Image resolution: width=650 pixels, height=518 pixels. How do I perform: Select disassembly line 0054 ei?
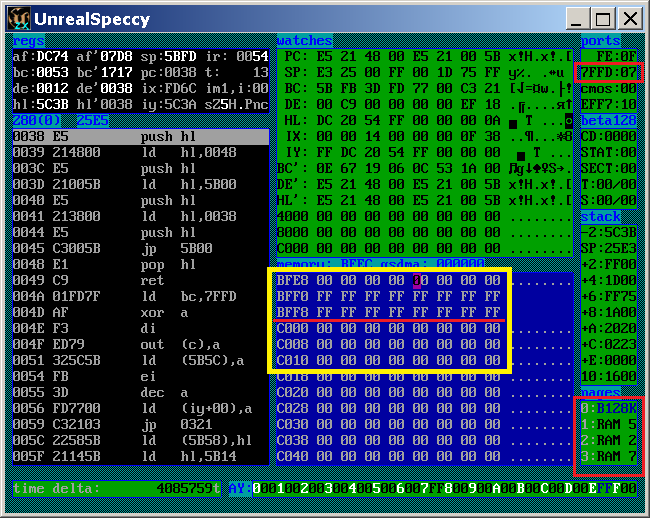[141, 376]
